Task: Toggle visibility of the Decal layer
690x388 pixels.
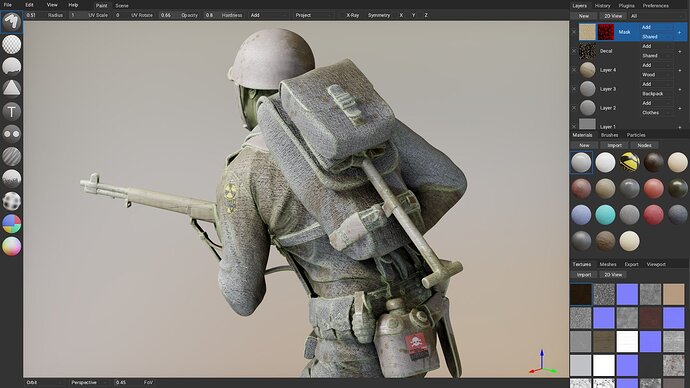Action: pos(573,51)
